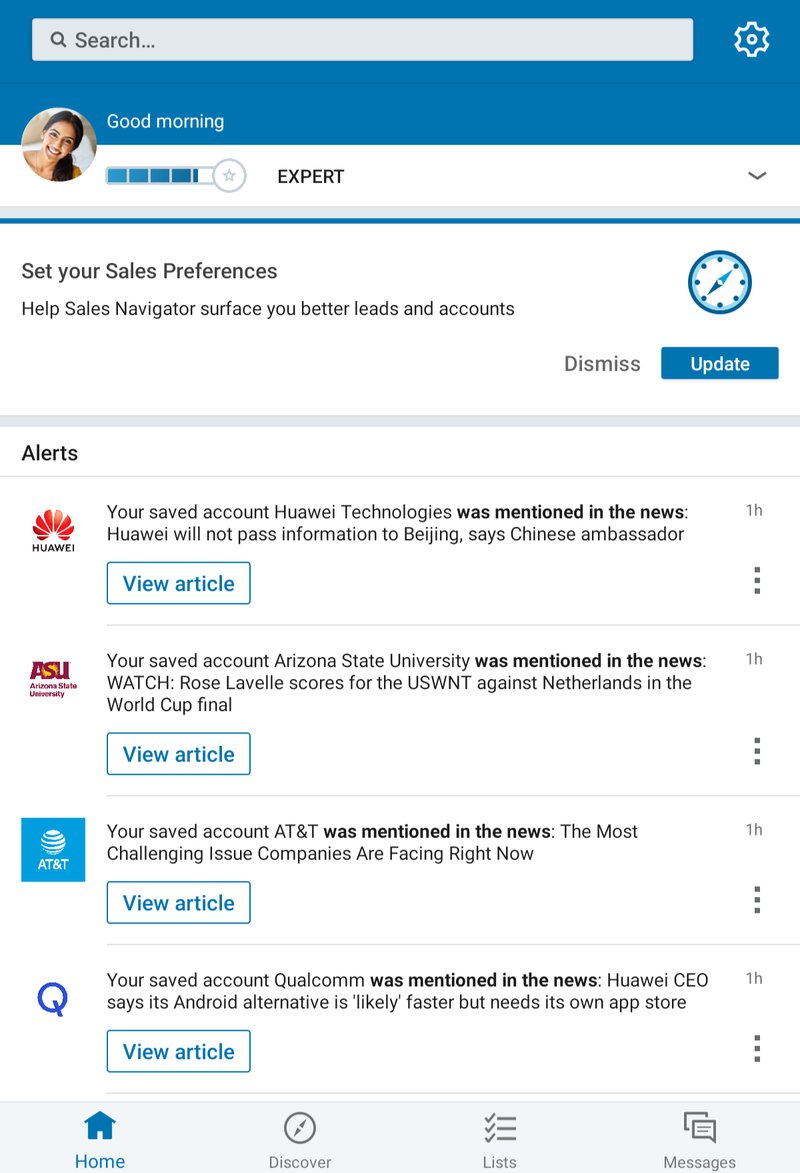View article for the Arizona State alert
Image resolution: width=800 pixels, height=1173 pixels.
point(178,753)
